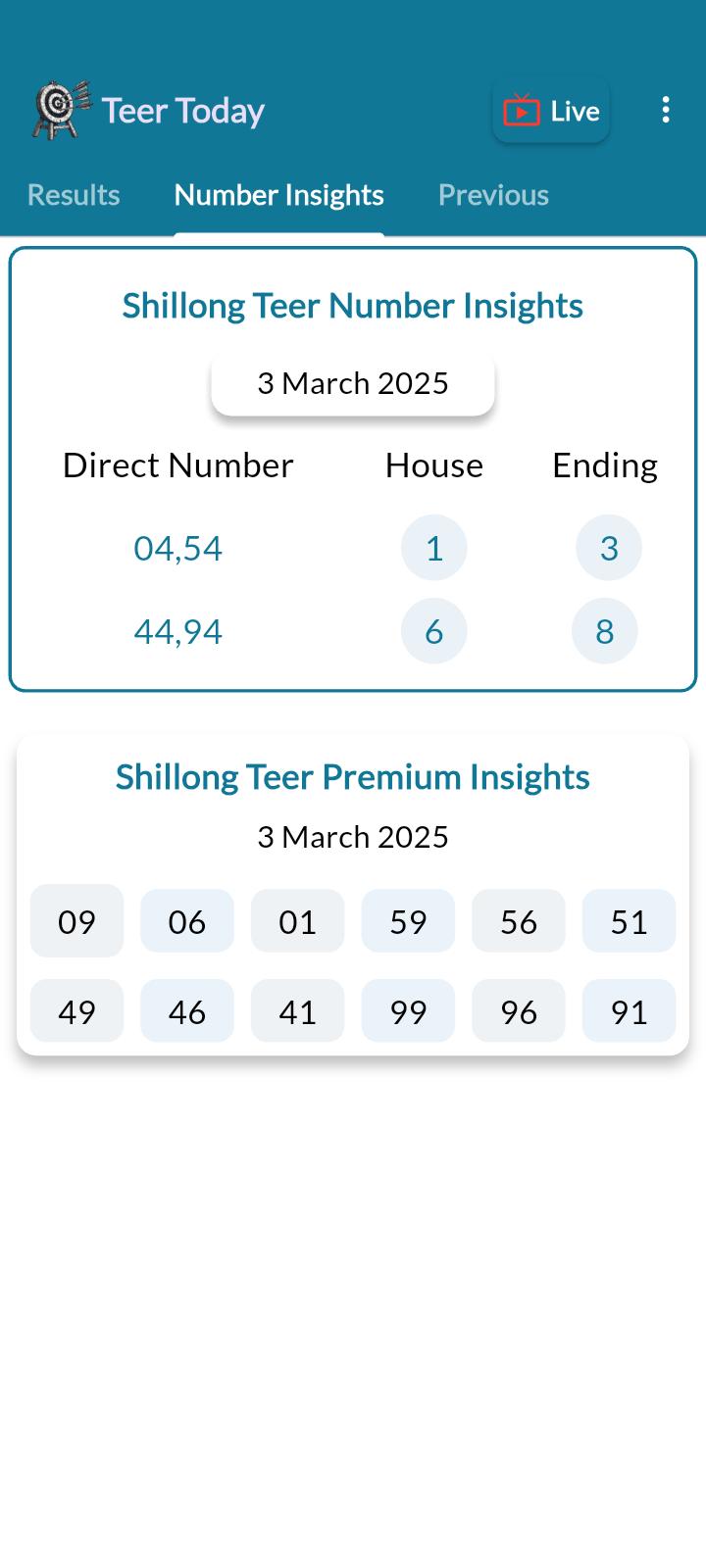Screen dimensions: 706x1568
Task: Tap Ending number 8 circle
Action: point(605,631)
